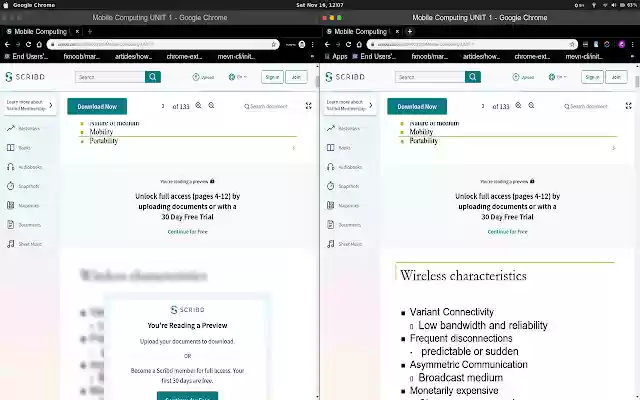Open Chrome three-dot menu in left window
This screenshot has width=640, height=400.
tap(313, 44)
